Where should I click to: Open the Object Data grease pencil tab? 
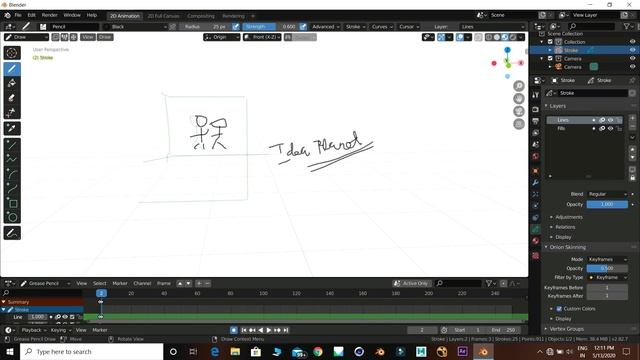tap(536, 229)
